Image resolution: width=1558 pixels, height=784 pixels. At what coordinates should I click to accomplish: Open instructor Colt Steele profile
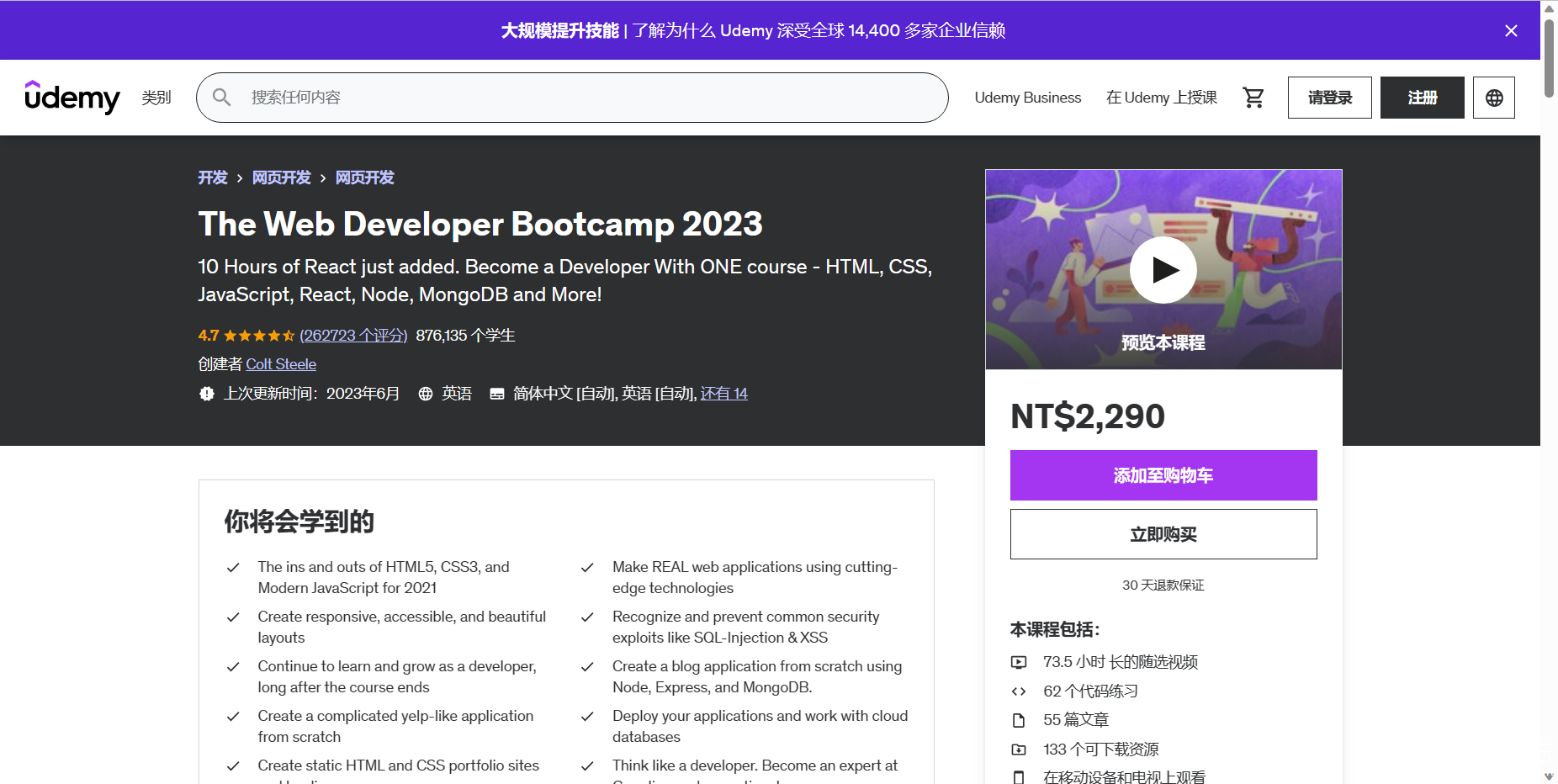click(281, 364)
